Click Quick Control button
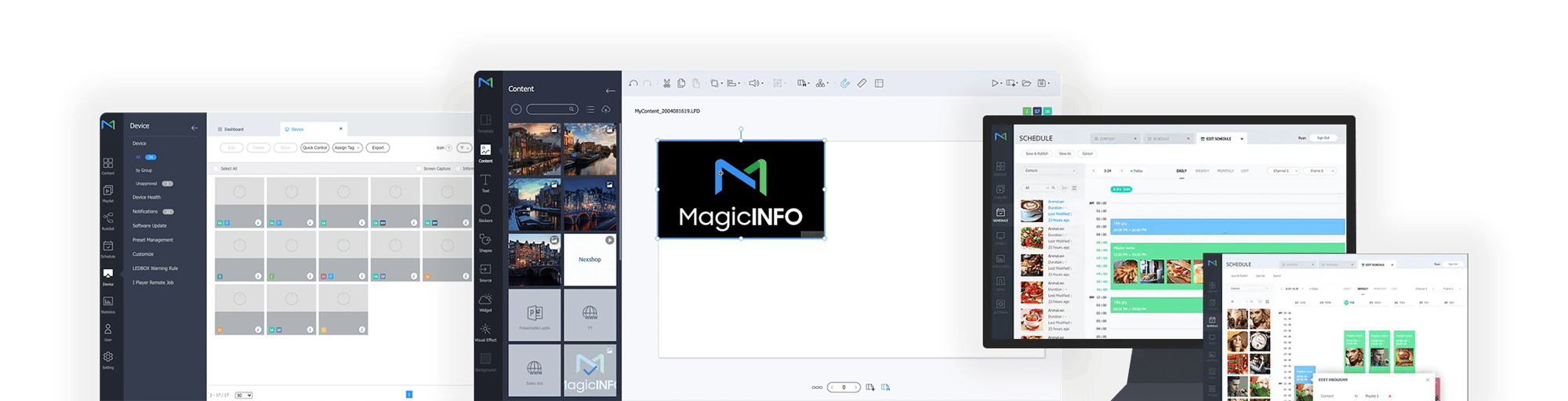Image resolution: width=1568 pixels, height=401 pixels. click(x=315, y=148)
